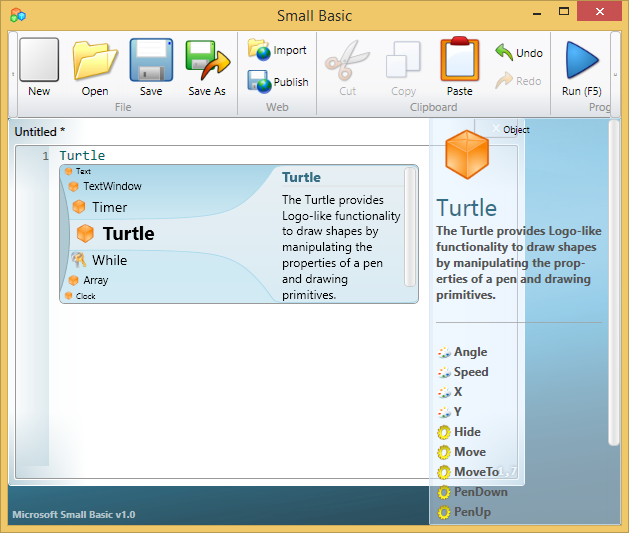The height and width of the screenshot is (533, 629).
Task: Click the Import icon in Web group
Action: click(258, 50)
